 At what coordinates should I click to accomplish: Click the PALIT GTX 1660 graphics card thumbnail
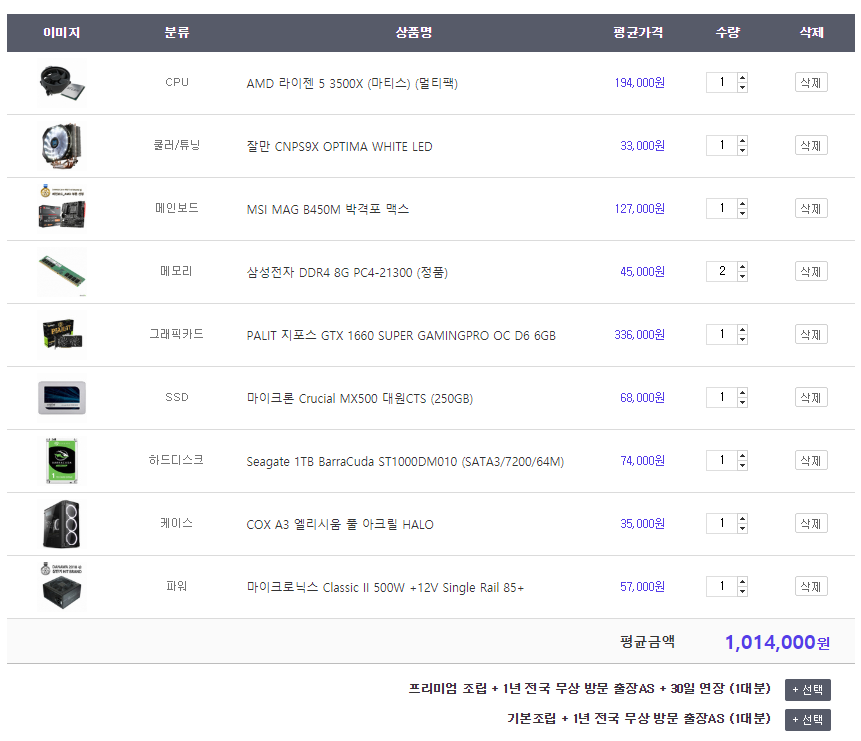[62, 335]
